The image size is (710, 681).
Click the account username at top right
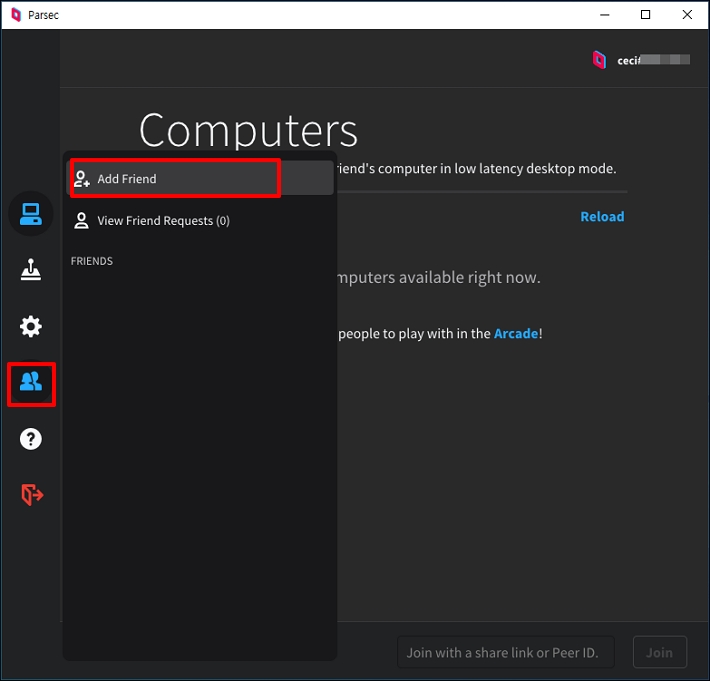click(653, 60)
